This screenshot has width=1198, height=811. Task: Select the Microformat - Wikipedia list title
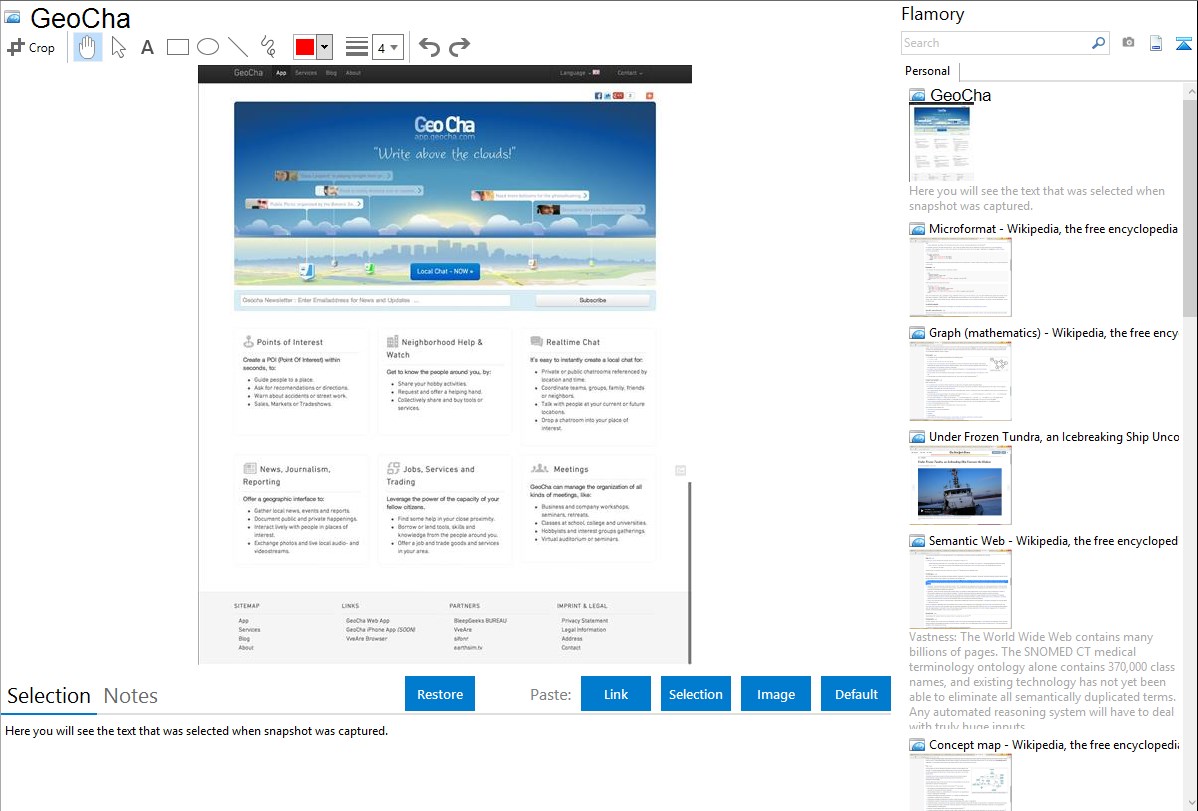pyautogui.click(x=1053, y=229)
